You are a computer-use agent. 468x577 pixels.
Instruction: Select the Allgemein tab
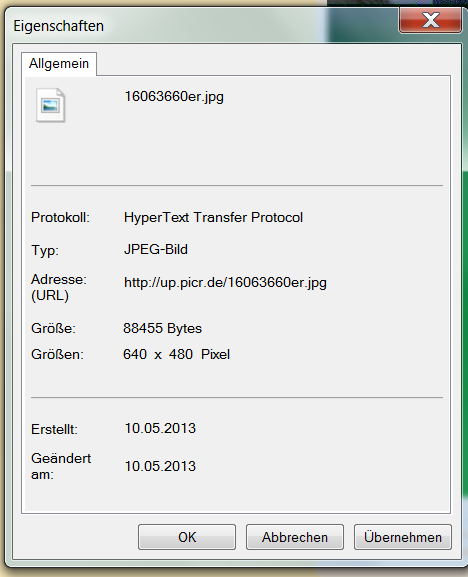pyautogui.click(x=59, y=64)
